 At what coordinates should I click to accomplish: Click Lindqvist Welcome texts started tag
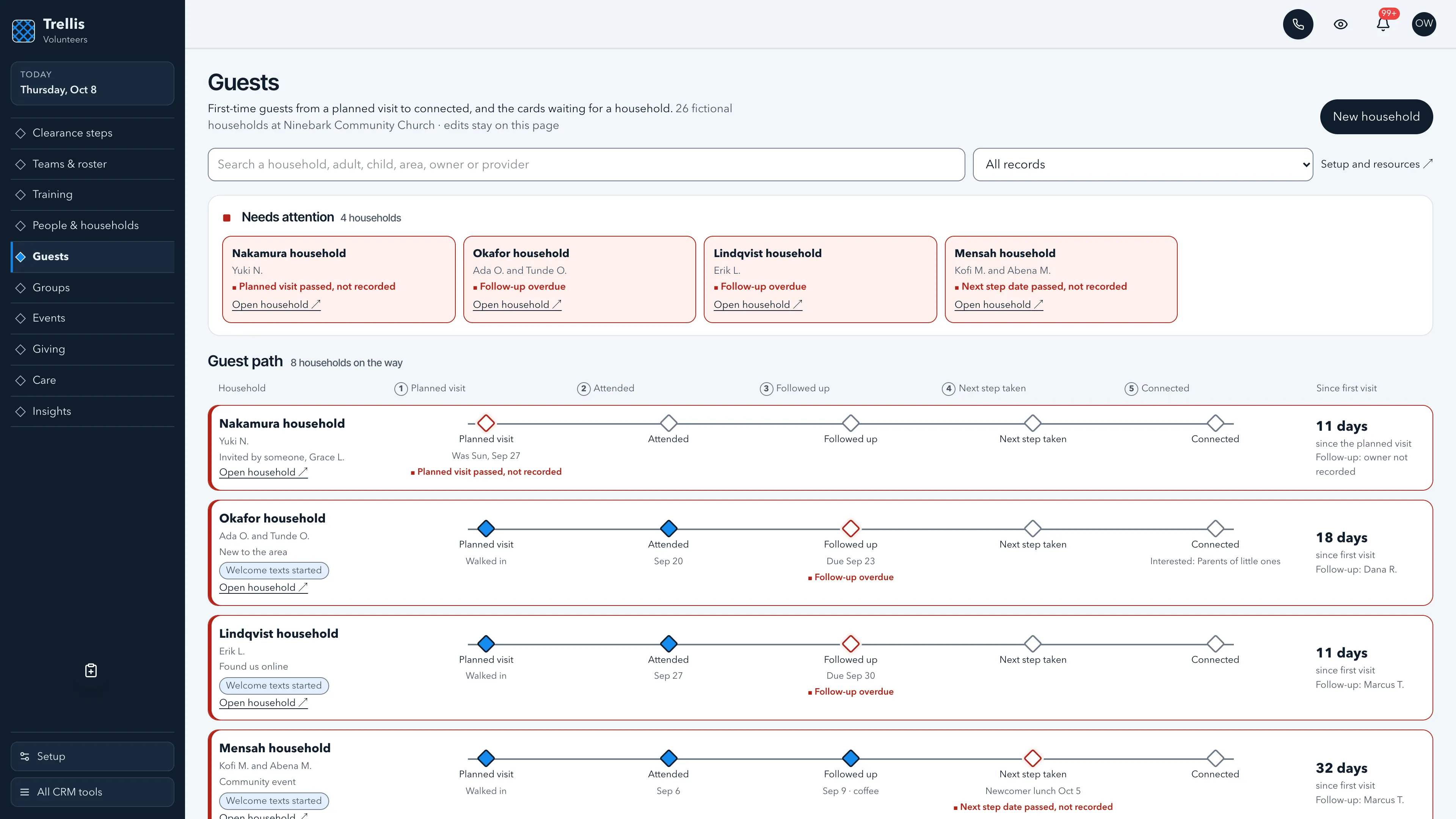(273, 686)
